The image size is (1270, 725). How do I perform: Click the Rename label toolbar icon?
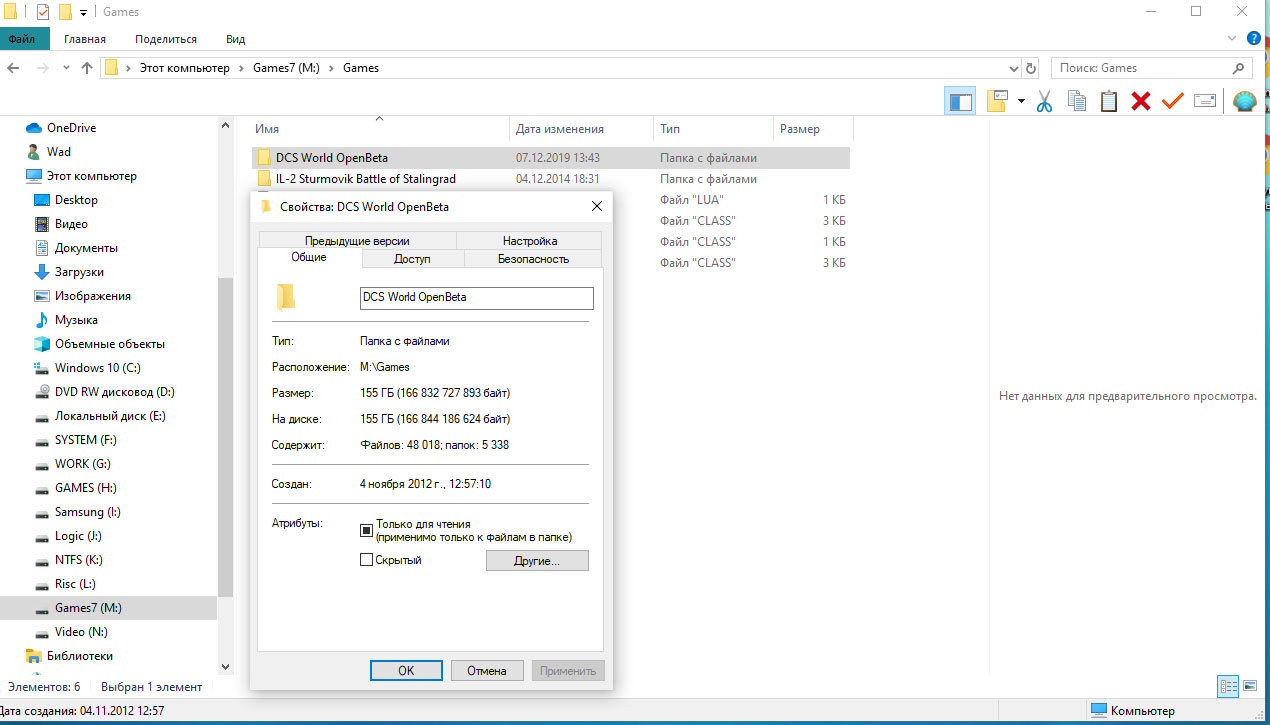click(1205, 101)
